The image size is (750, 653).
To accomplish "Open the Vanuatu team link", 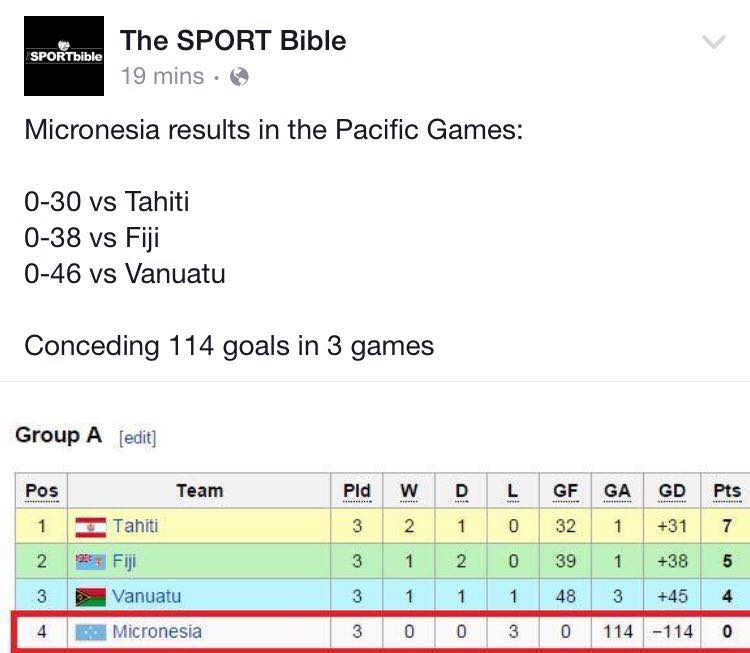I will [x=146, y=597].
